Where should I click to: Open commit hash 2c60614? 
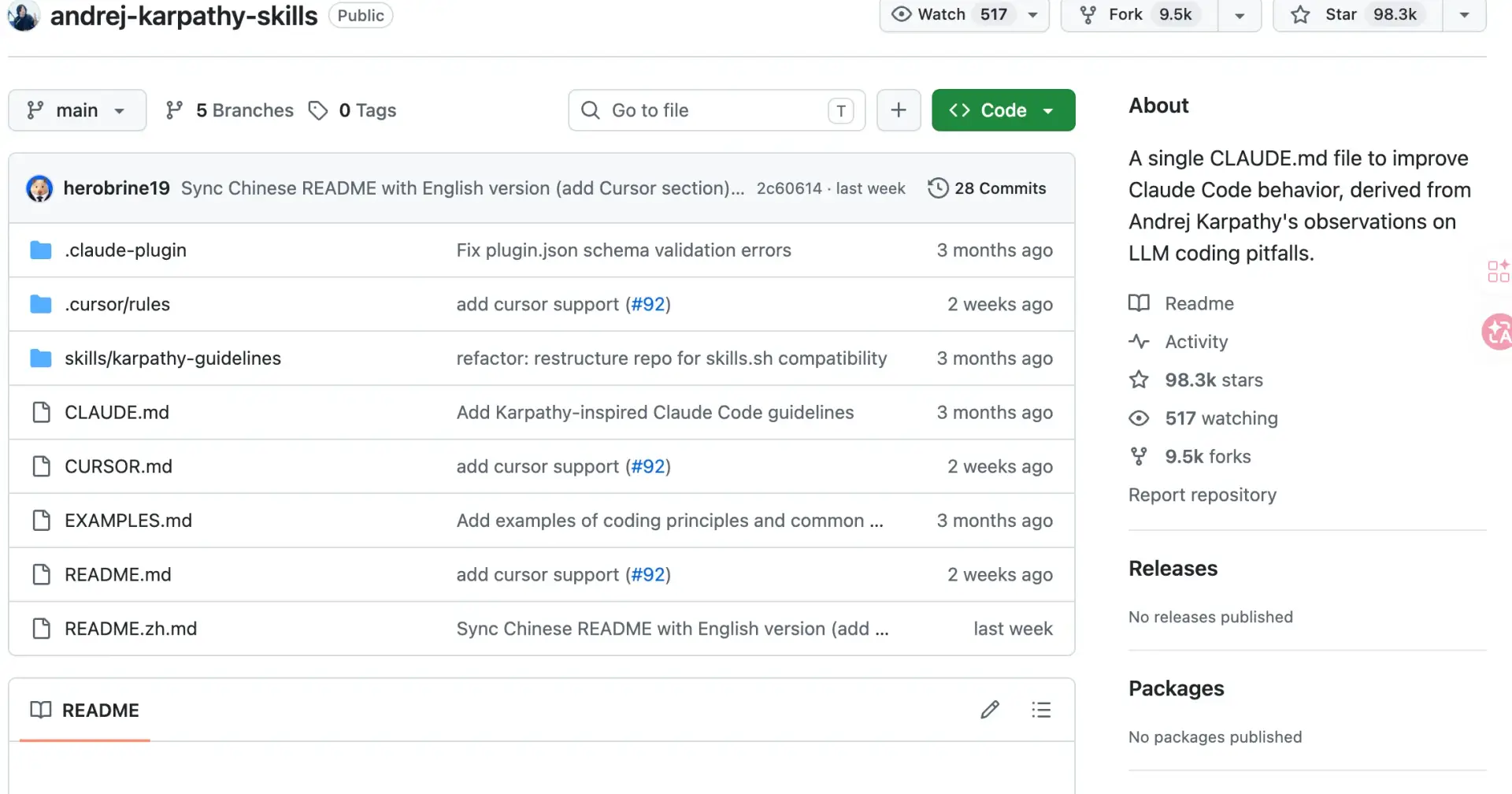789,188
